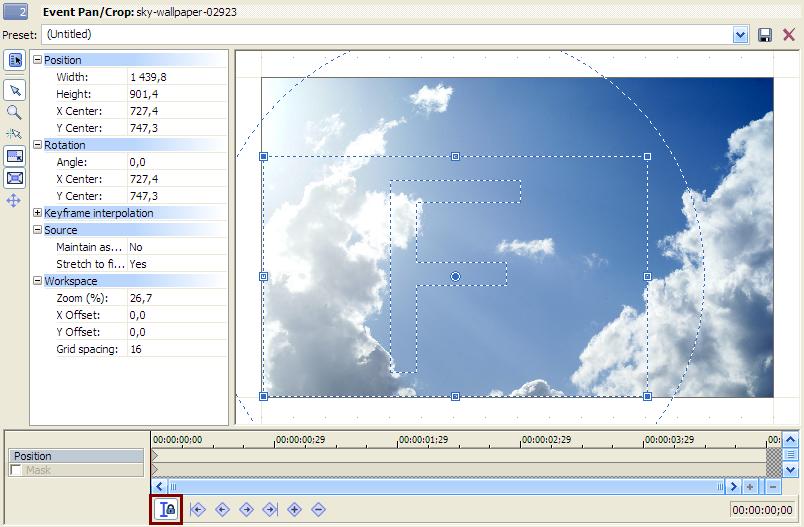Save the preset with floppy disk icon
Screen dimensions: 804x527
(x=765, y=35)
